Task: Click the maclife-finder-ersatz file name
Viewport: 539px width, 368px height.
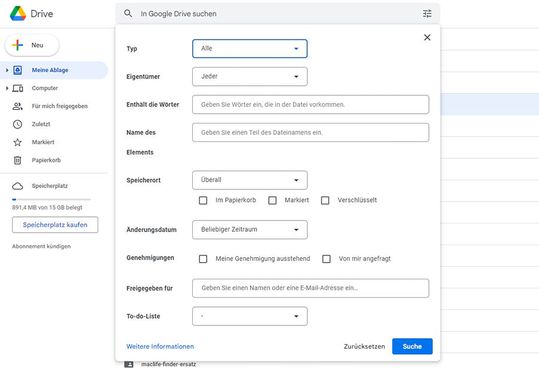Action: [x=168, y=364]
